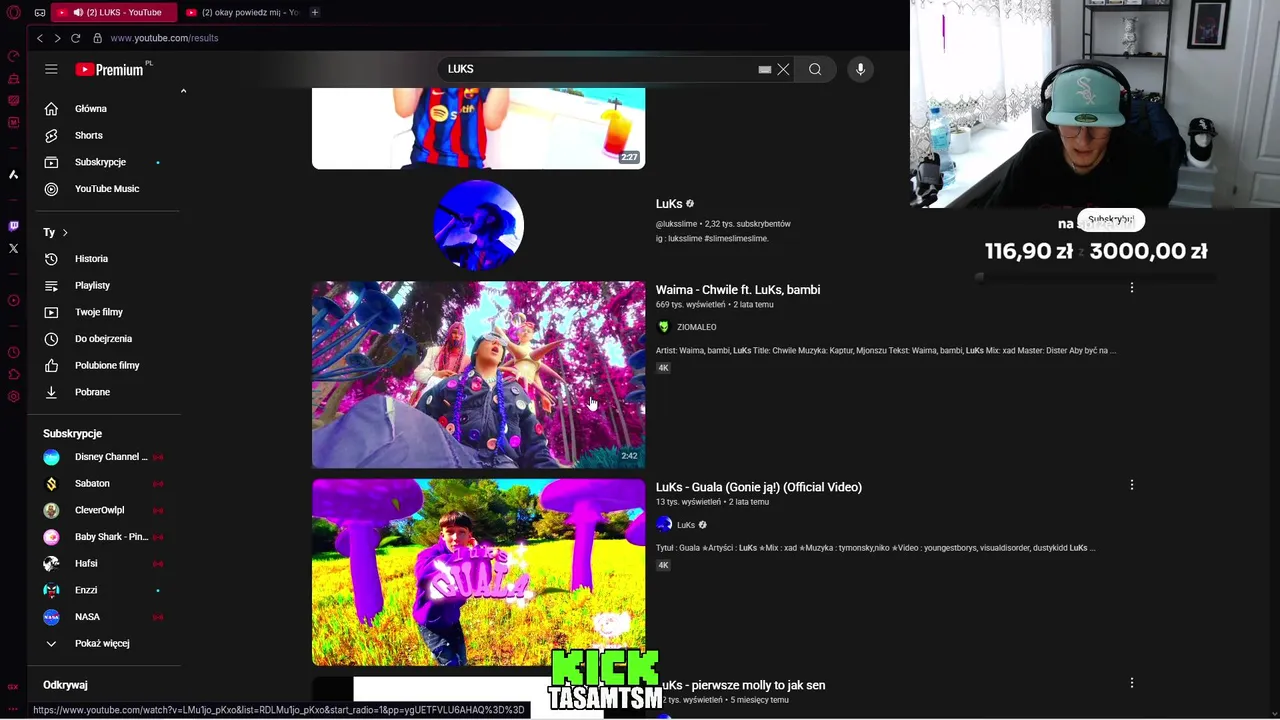Mute tab audio speaker icon
The width and height of the screenshot is (1280, 720).
[76, 12]
